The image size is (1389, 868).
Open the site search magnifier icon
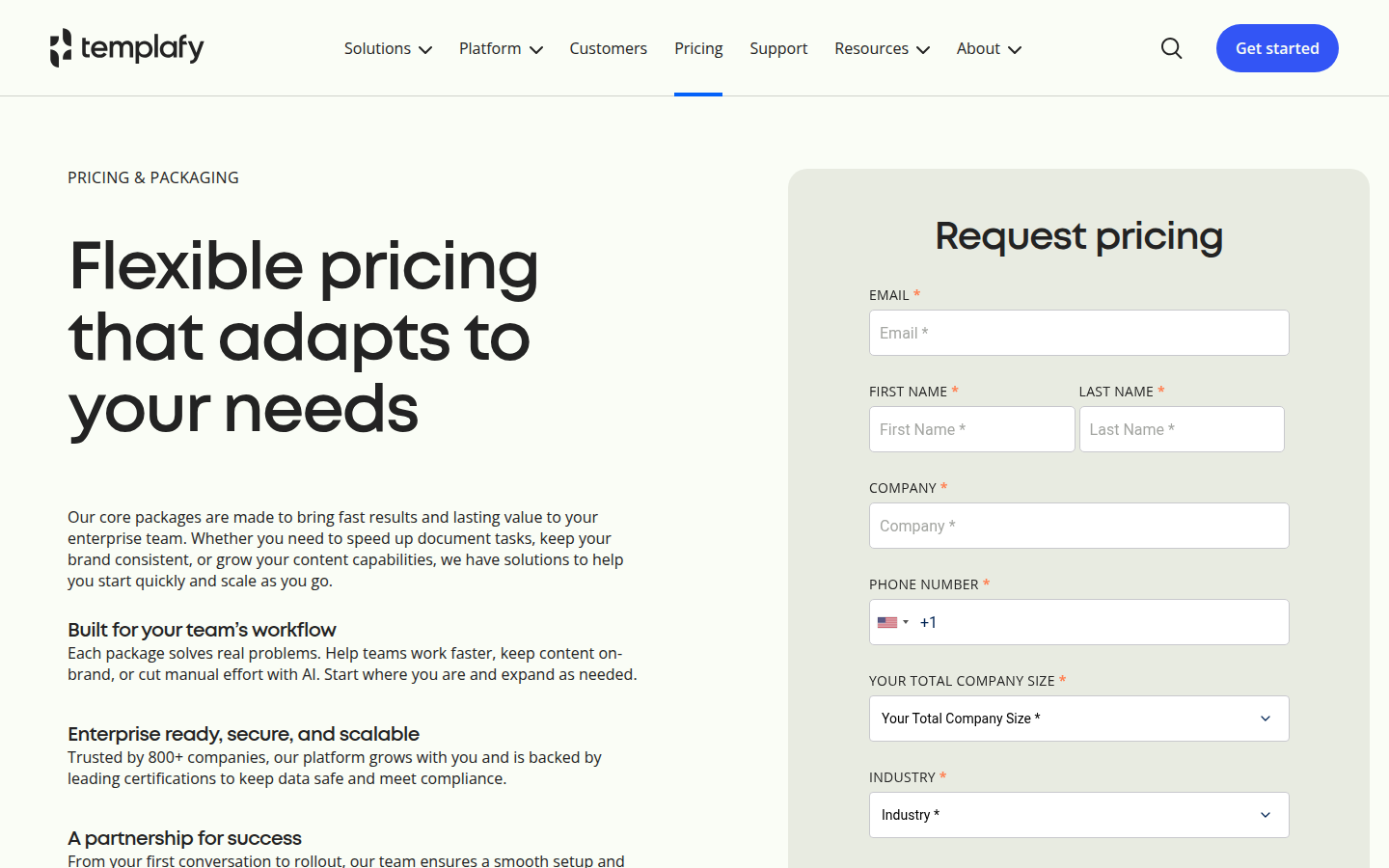[x=1171, y=48]
